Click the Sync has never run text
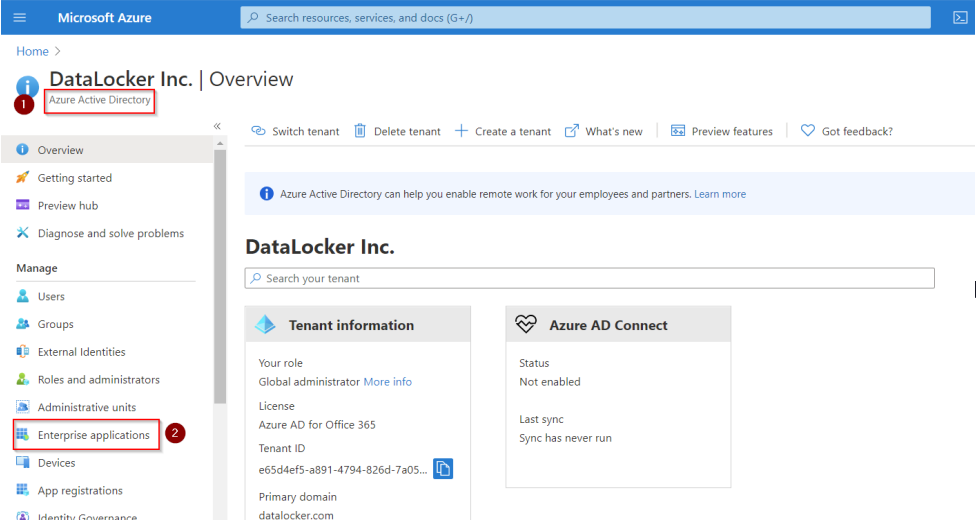 565,438
